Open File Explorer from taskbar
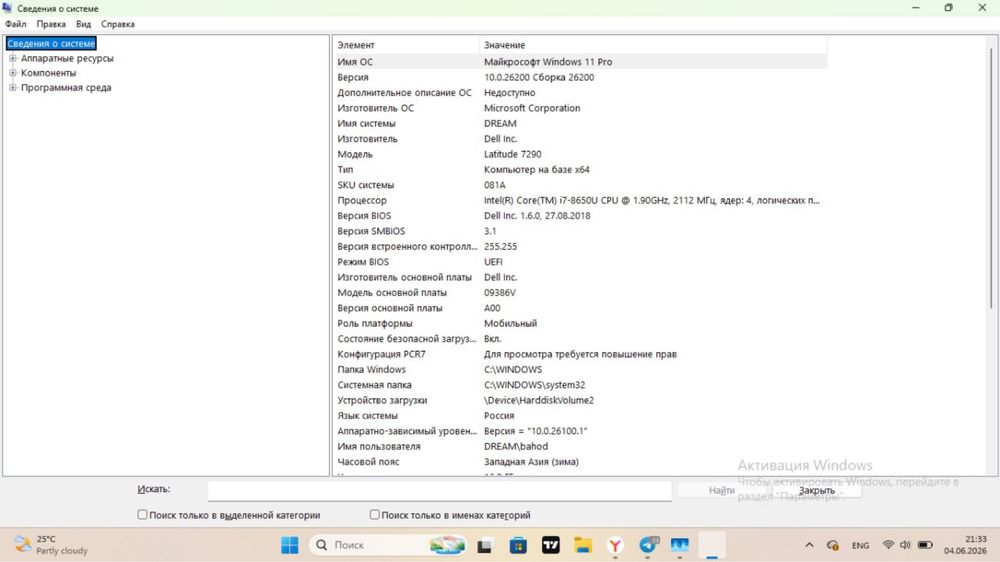Screen dimensions: 1000x562 pyautogui.click(x=583, y=545)
